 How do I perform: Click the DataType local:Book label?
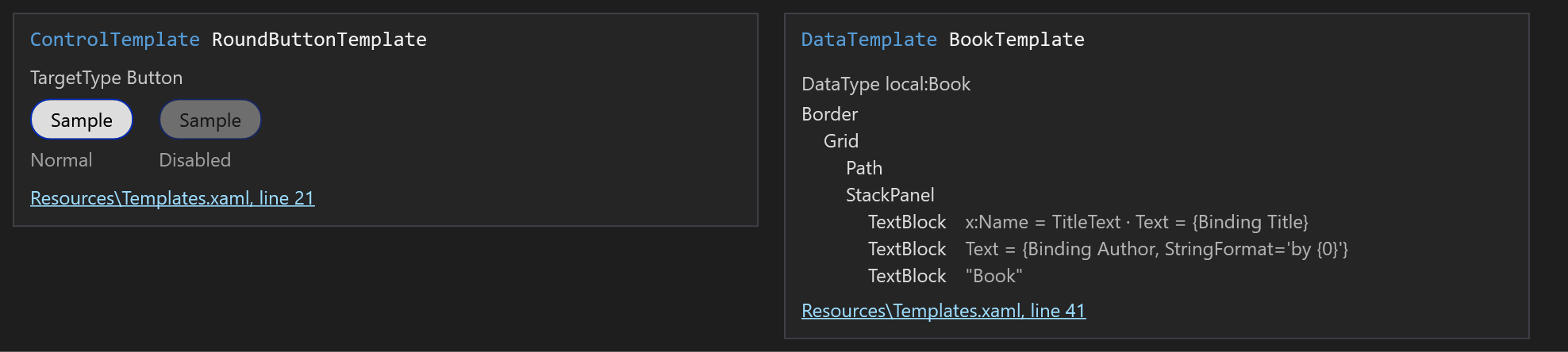tap(886, 84)
